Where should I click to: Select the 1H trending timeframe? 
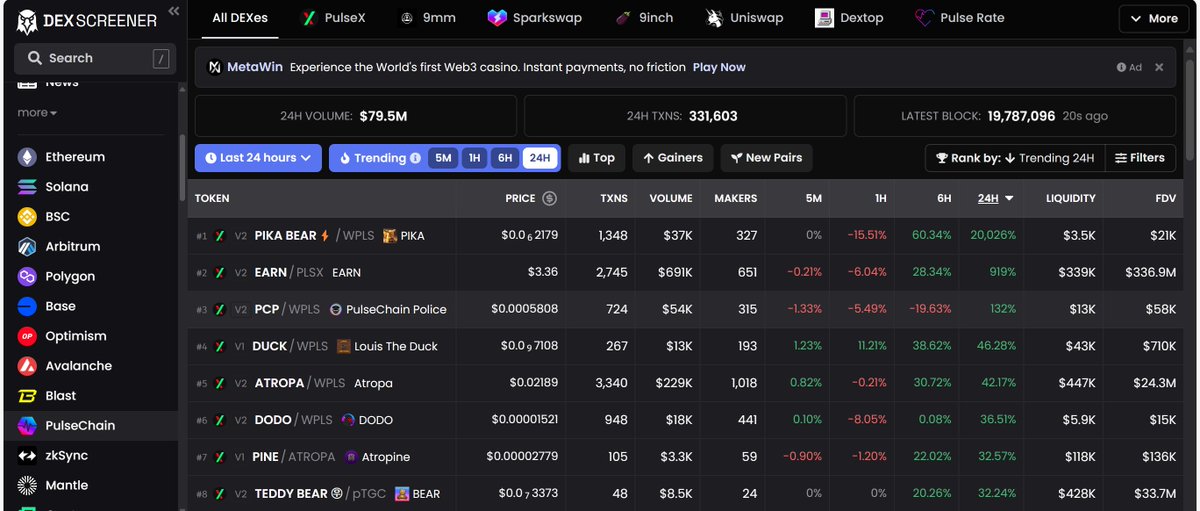coord(475,158)
